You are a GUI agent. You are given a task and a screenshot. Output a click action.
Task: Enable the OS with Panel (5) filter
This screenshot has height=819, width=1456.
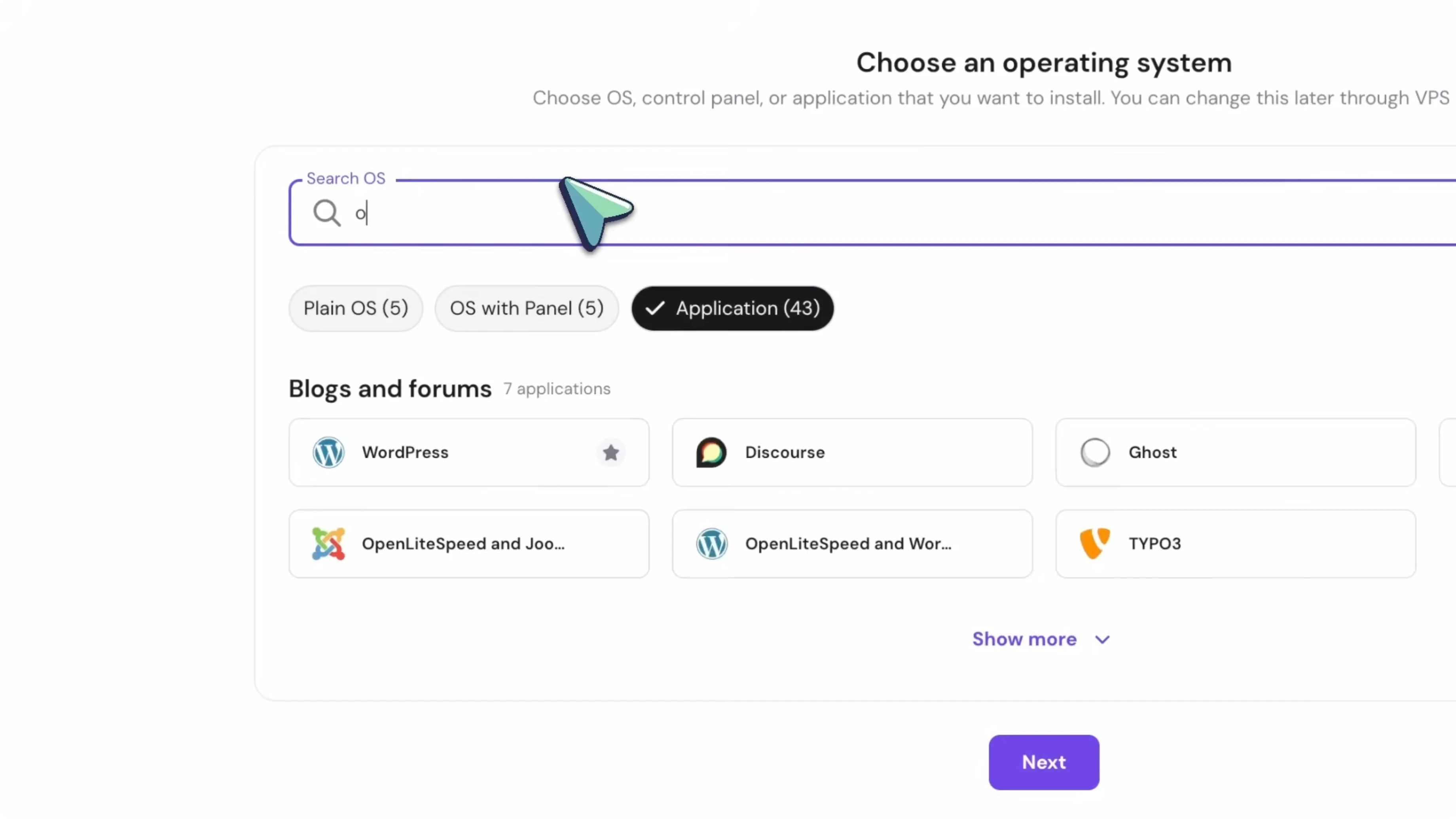coord(526,308)
